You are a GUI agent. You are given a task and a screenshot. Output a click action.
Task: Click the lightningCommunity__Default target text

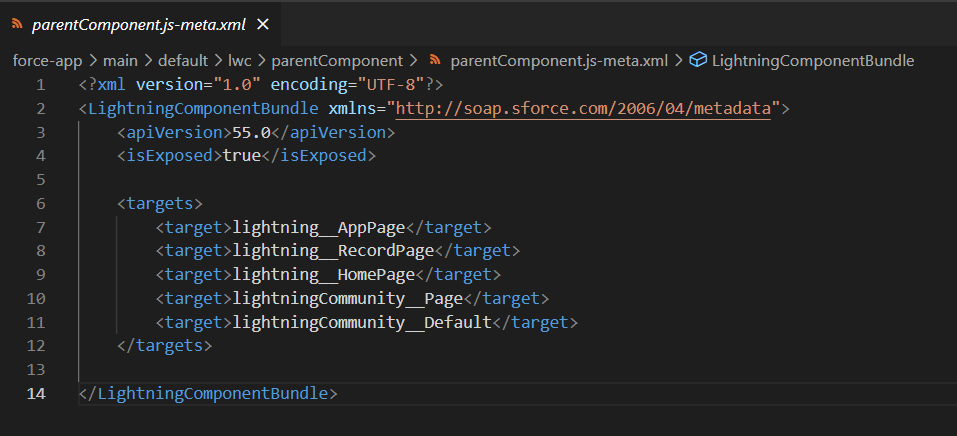click(x=362, y=322)
